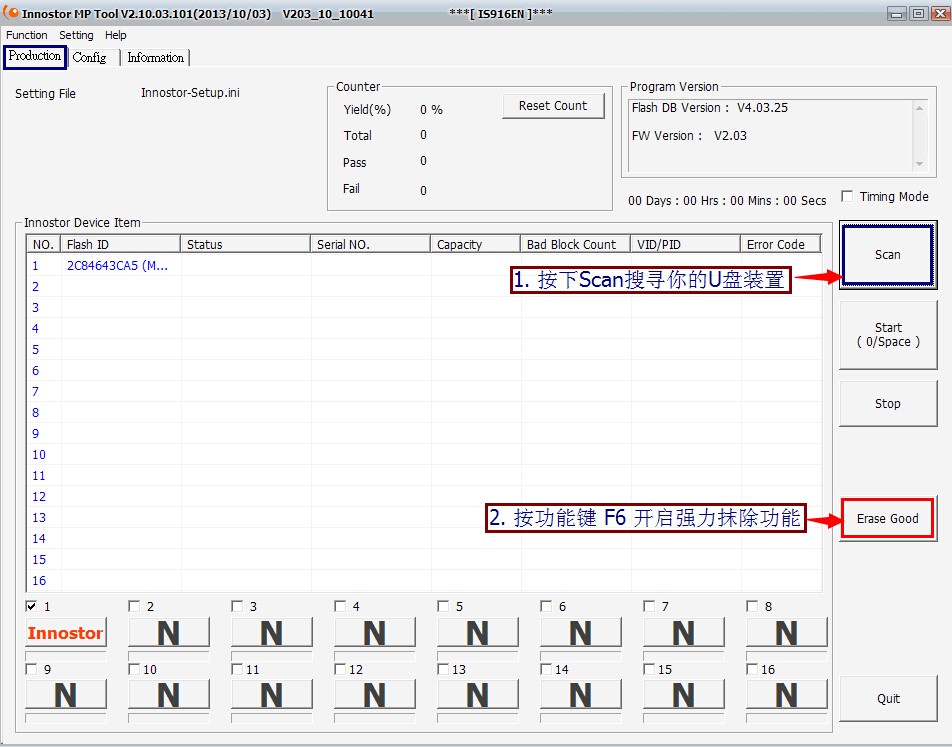The image size is (952, 747).
Task: Click the VID/PID column header
Action: [x=685, y=244]
